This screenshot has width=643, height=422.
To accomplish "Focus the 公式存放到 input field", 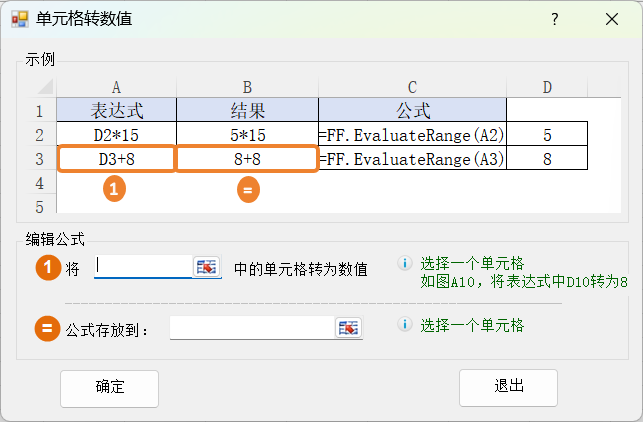I will tap(252, 327).
